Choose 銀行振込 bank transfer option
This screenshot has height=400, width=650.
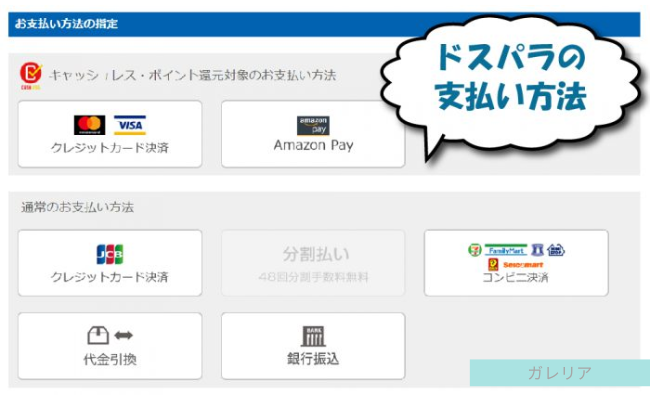click(313, 346)
